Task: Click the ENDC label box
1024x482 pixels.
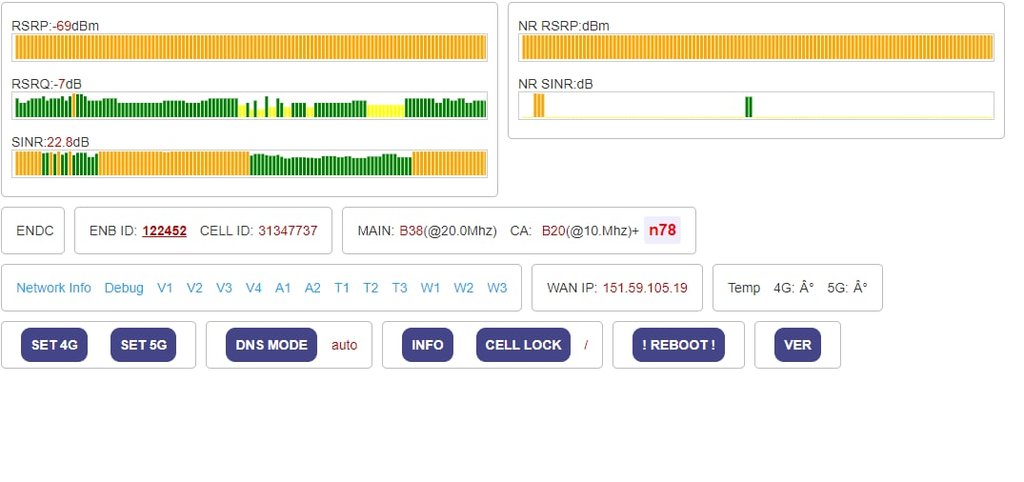Action: point(33,231)
